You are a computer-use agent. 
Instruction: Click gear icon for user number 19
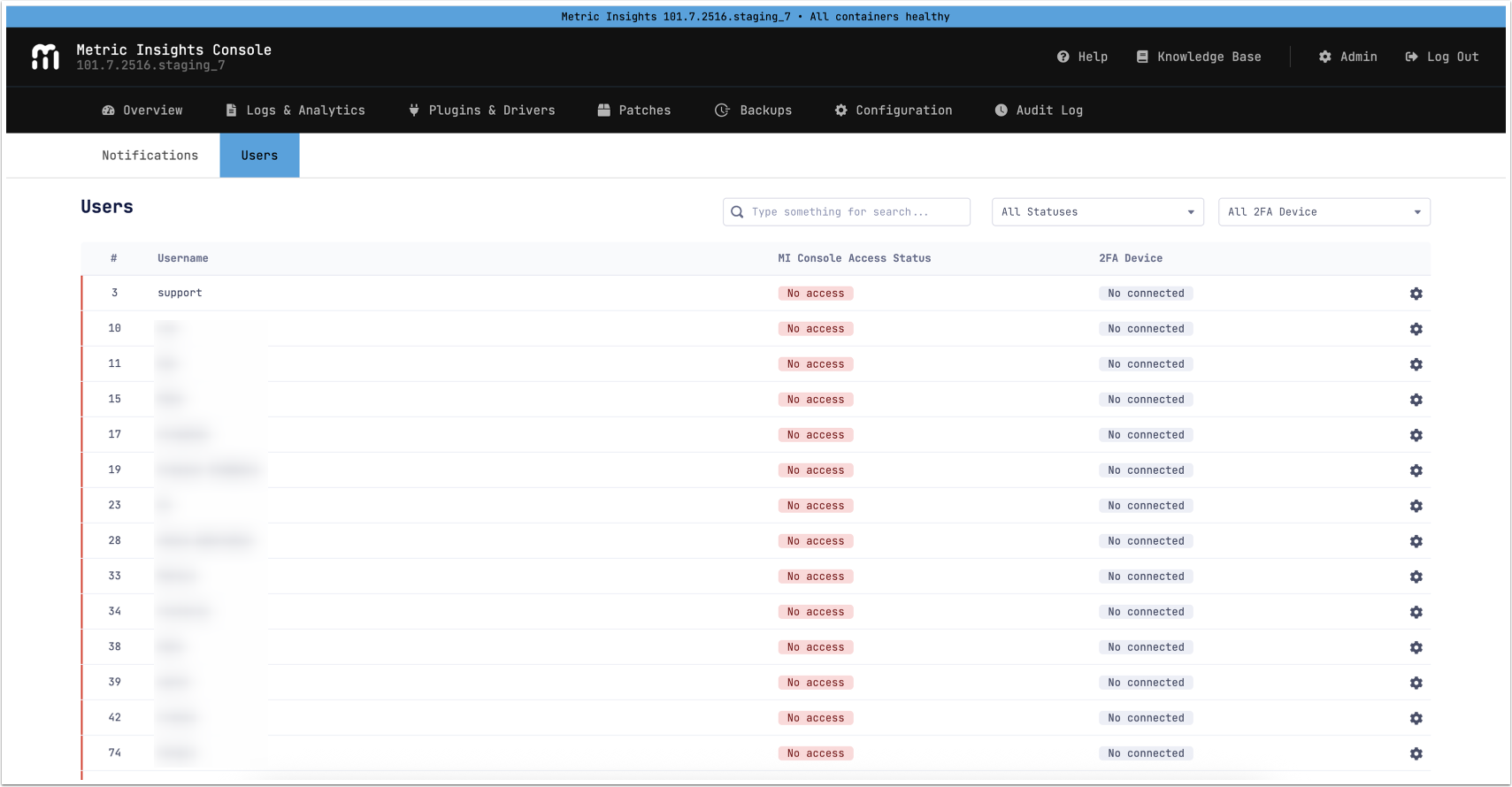point(1416,470)
